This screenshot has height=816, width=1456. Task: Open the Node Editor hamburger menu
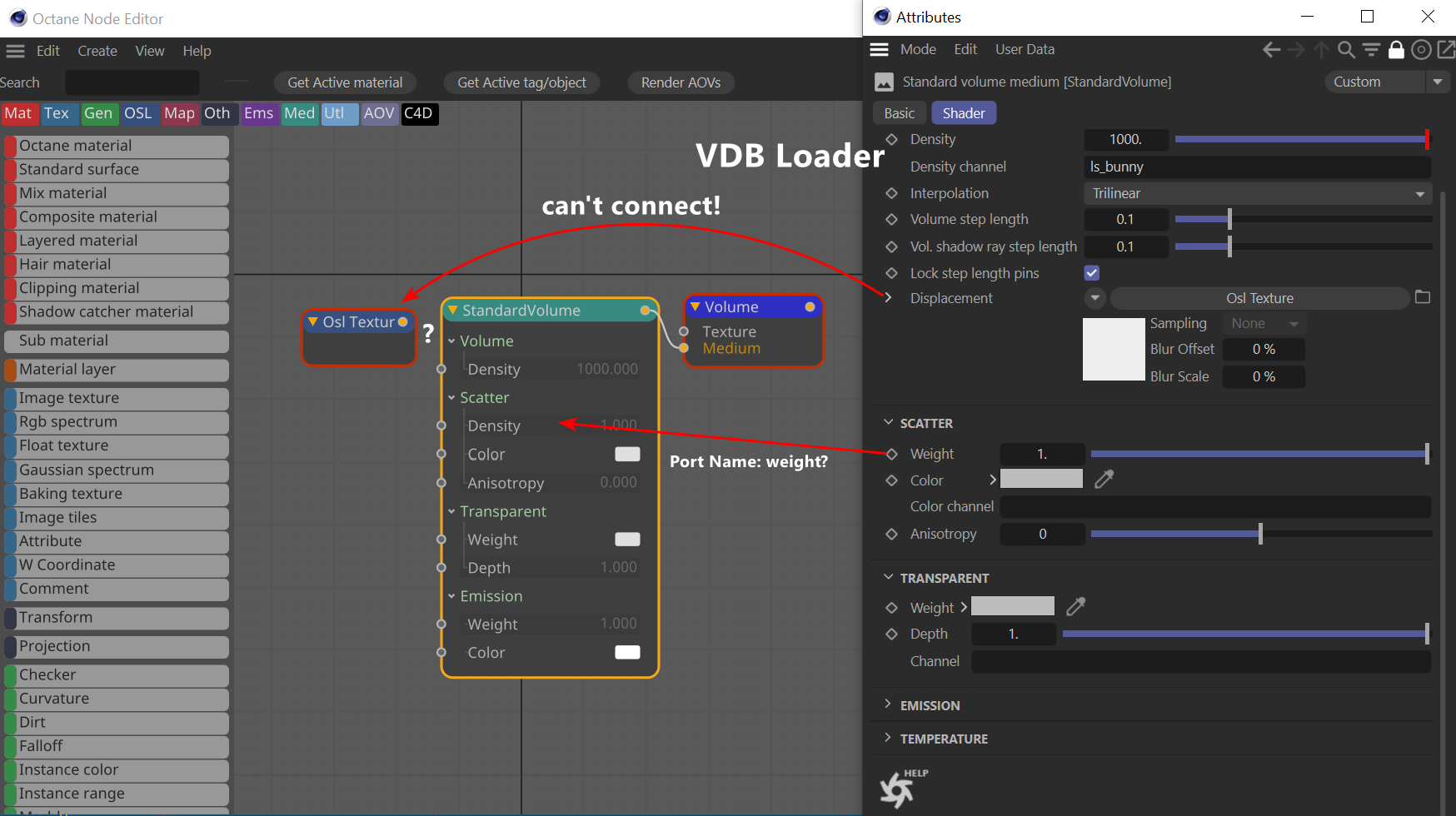coord(15,51)
